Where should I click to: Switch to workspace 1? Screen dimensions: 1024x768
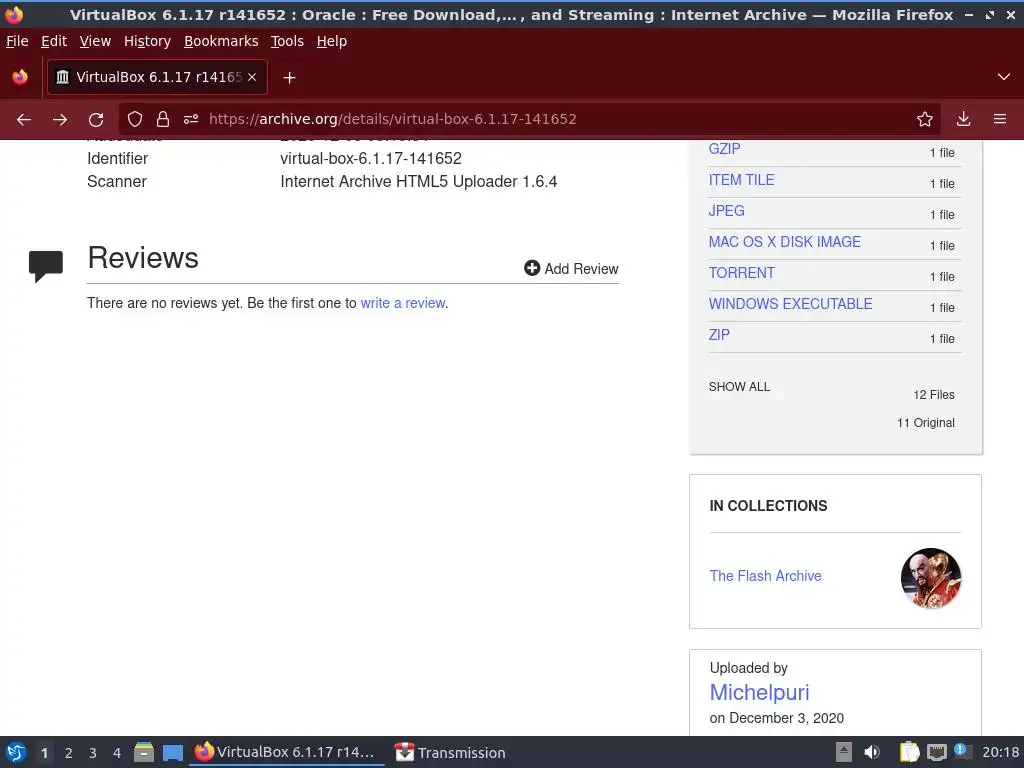click(x=44, y=753)
